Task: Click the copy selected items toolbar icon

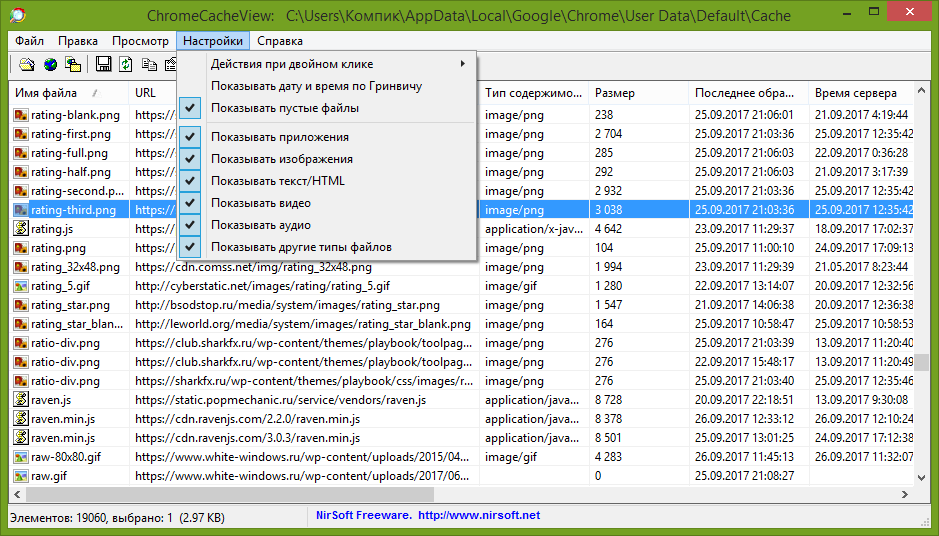Action: [149, 65]
